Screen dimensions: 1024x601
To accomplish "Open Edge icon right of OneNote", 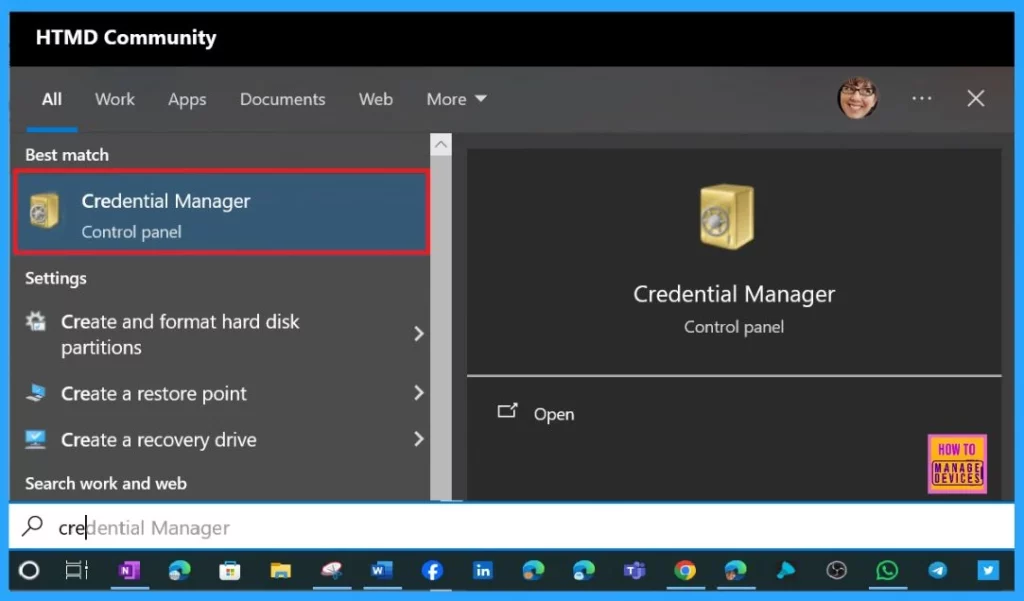I will (179, 571).
